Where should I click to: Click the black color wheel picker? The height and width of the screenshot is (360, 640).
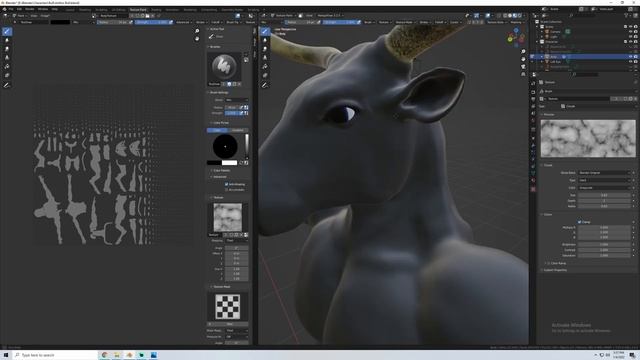tap(225, 147)
